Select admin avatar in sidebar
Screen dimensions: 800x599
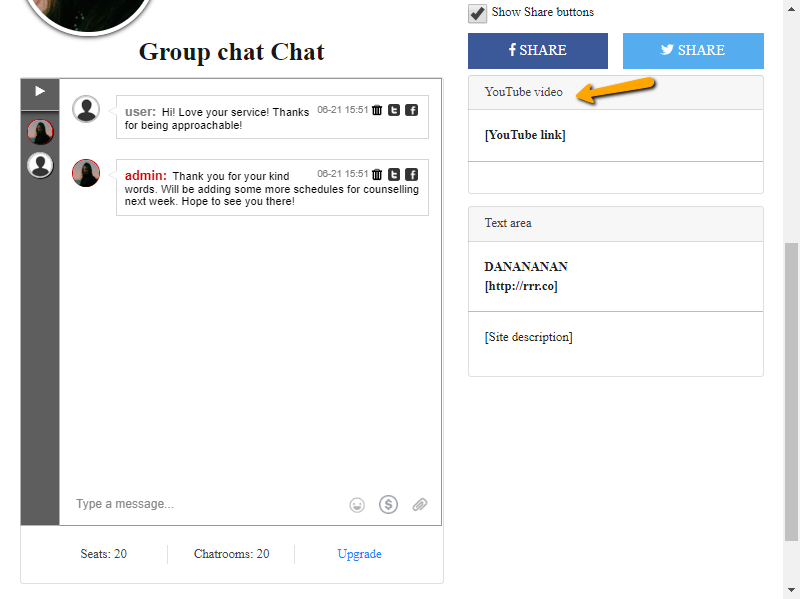[40, 131]
